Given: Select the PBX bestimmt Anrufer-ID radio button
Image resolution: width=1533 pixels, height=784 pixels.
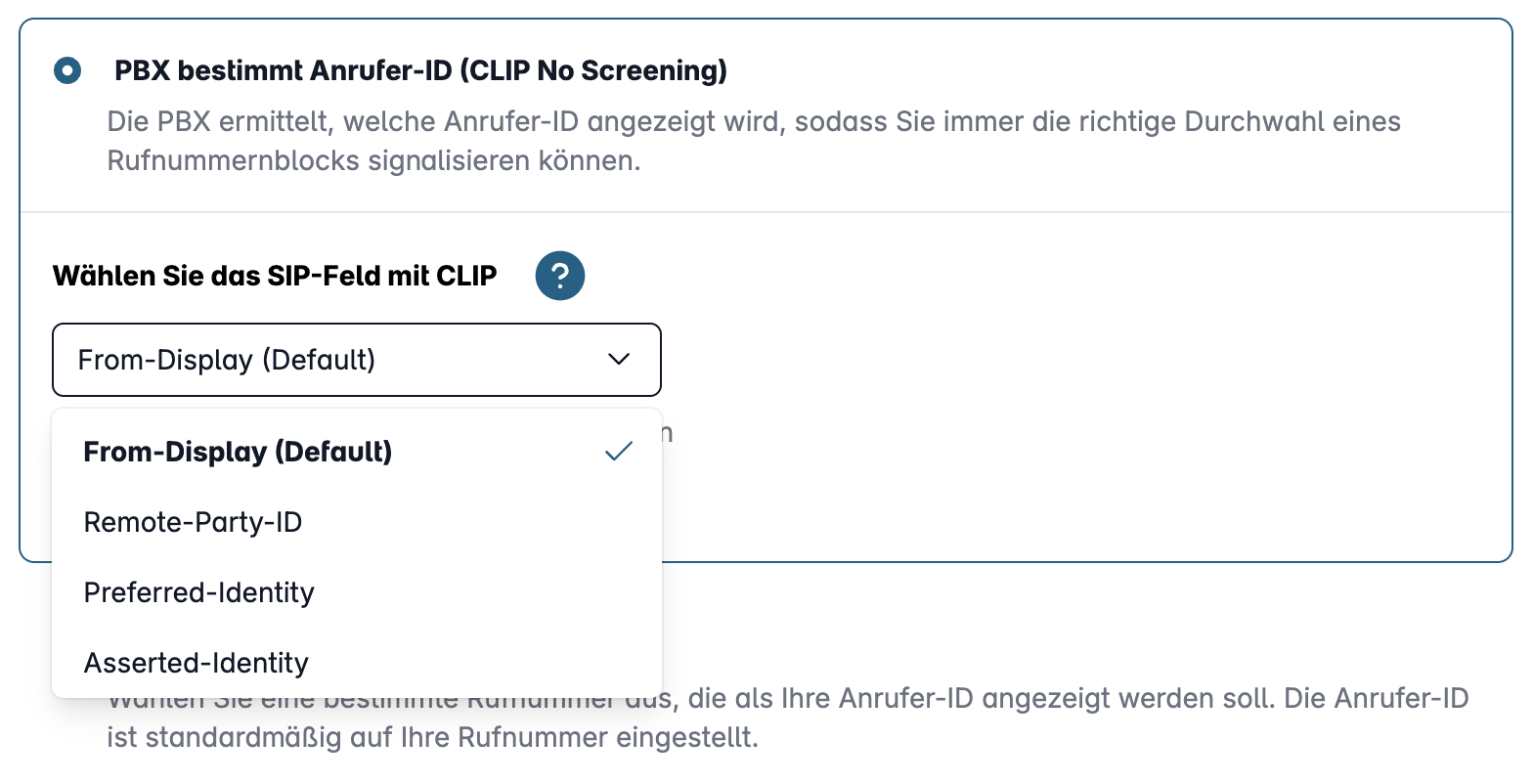Looking at the screenshot, I should [x=67, y=70].
